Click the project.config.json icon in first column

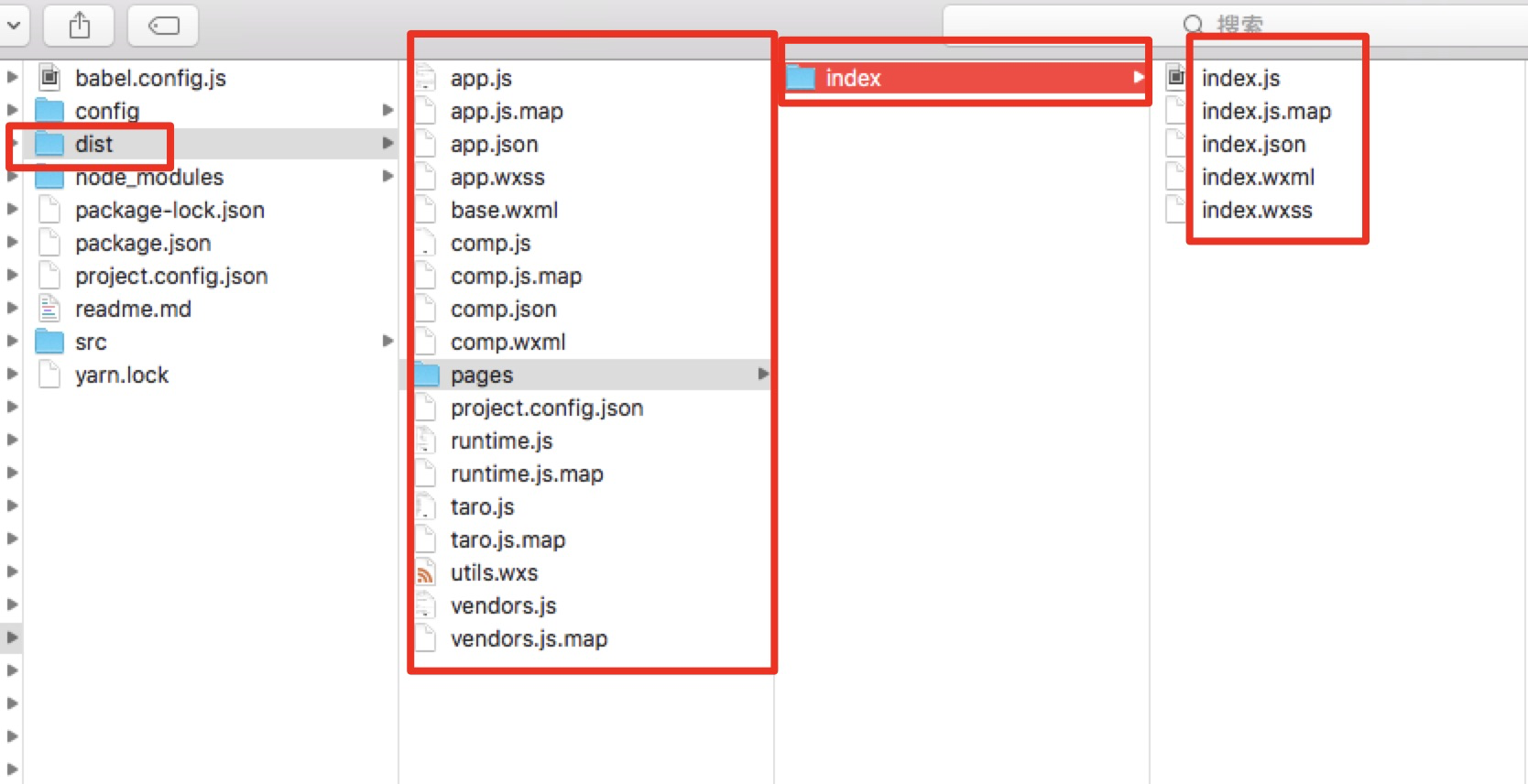pyautogui.click(x=49, y=276)
